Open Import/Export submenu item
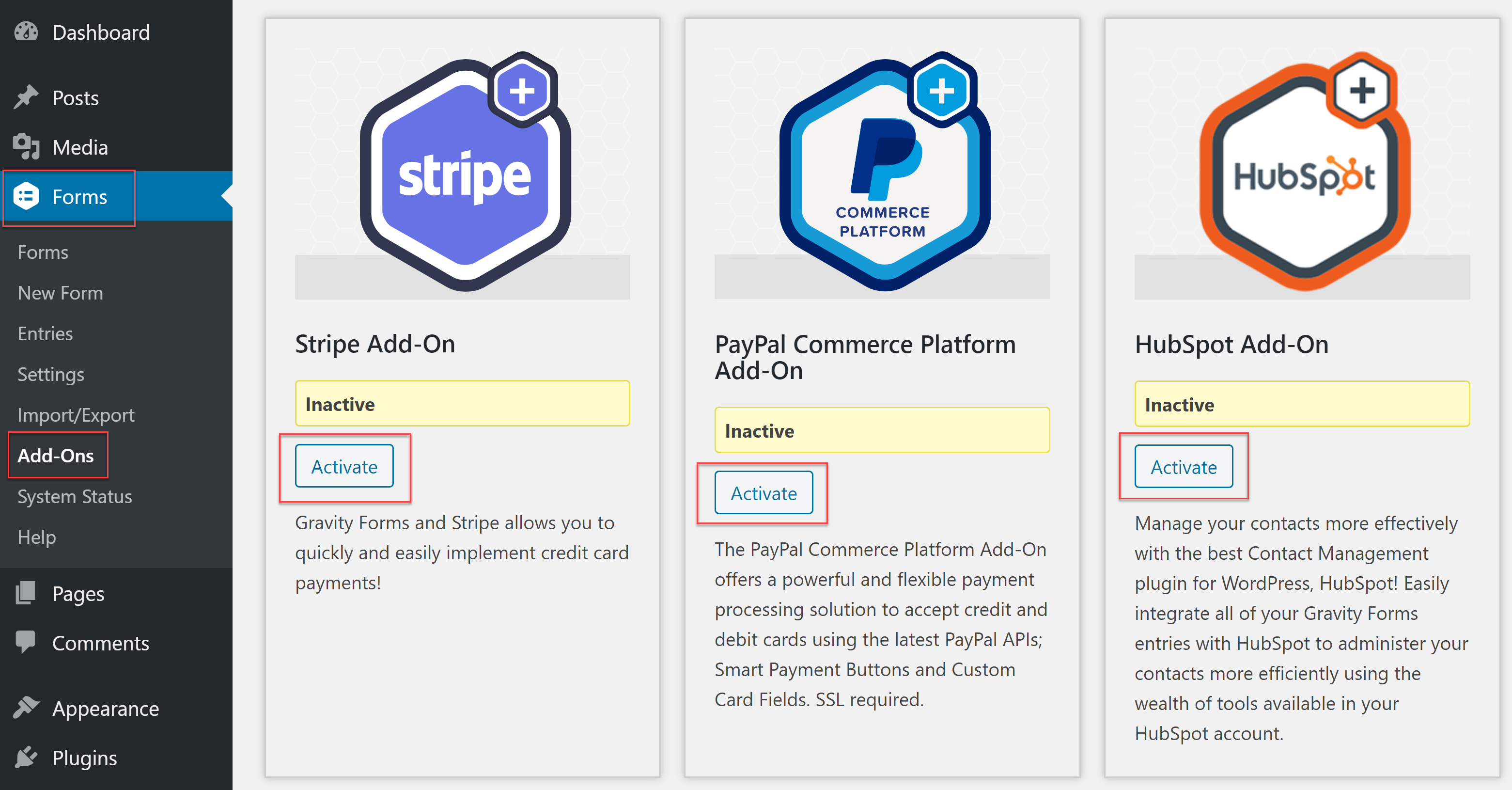This screenshot has height=790, width=1512. 77,415
